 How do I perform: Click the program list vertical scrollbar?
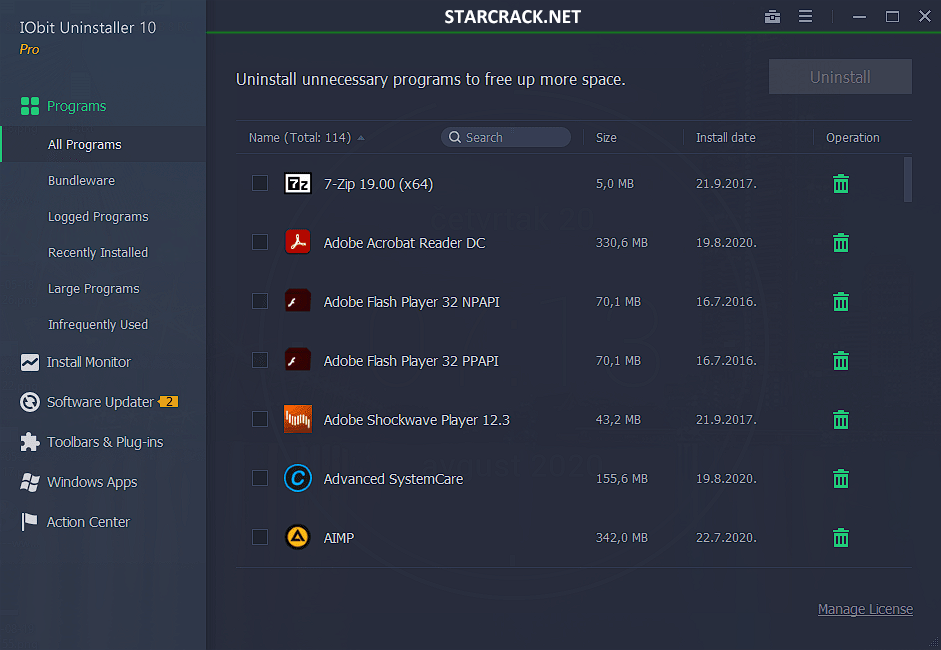click(908, 180)
